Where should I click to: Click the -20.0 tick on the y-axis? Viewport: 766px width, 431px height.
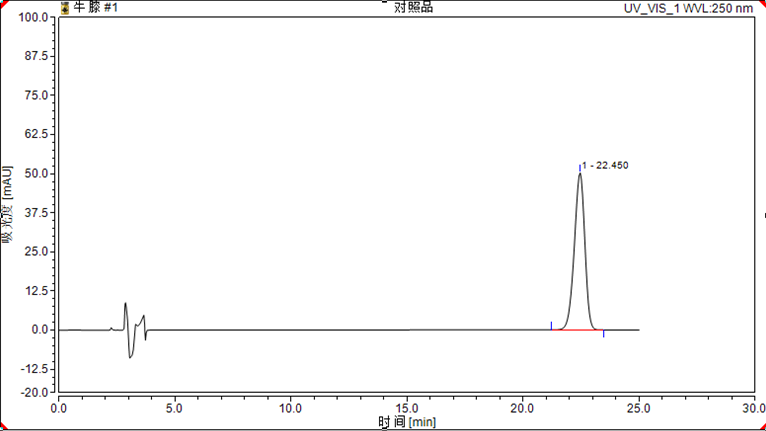pyautogui.click(x=34, y=392)
